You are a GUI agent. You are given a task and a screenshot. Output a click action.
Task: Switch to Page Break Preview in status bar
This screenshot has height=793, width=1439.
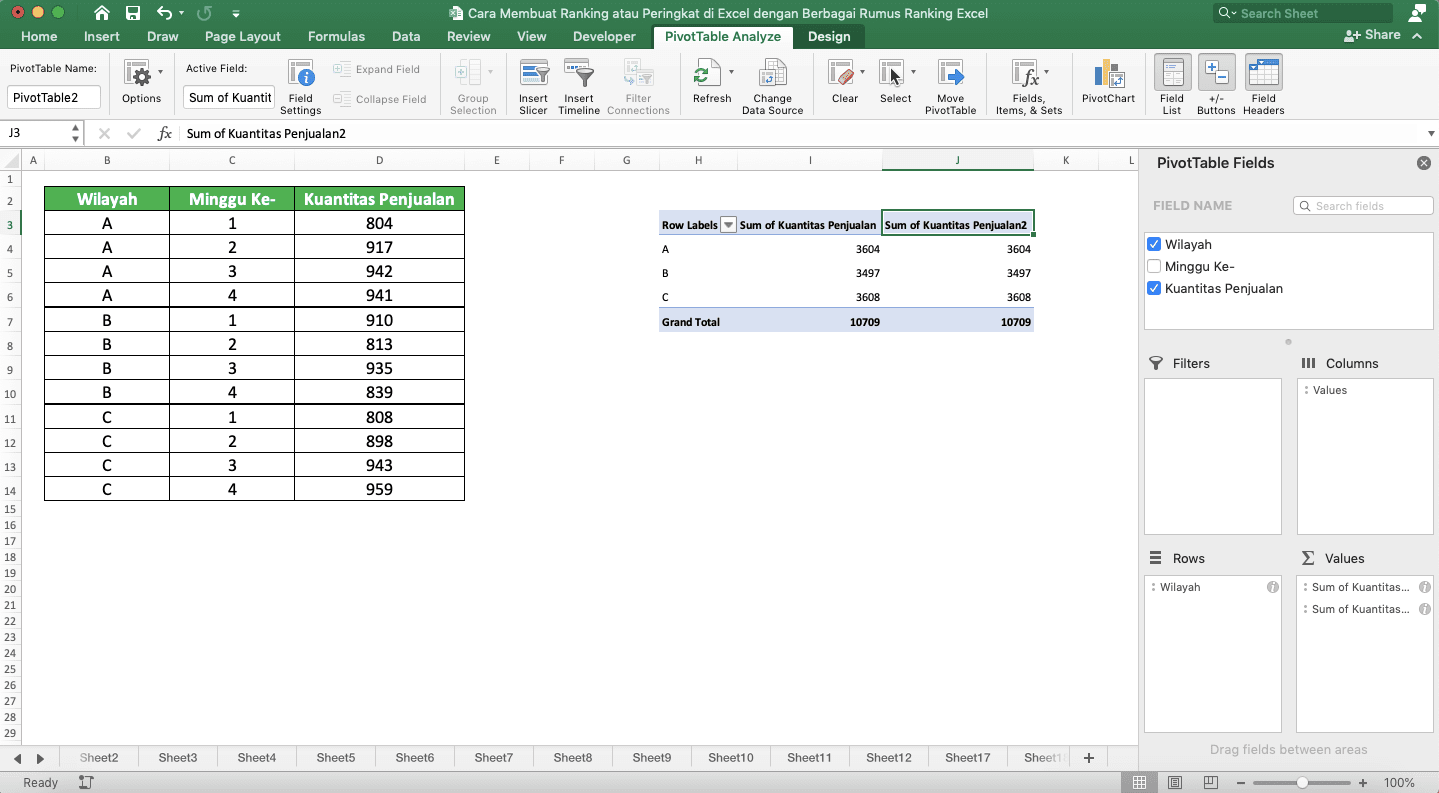point(1211,783)
